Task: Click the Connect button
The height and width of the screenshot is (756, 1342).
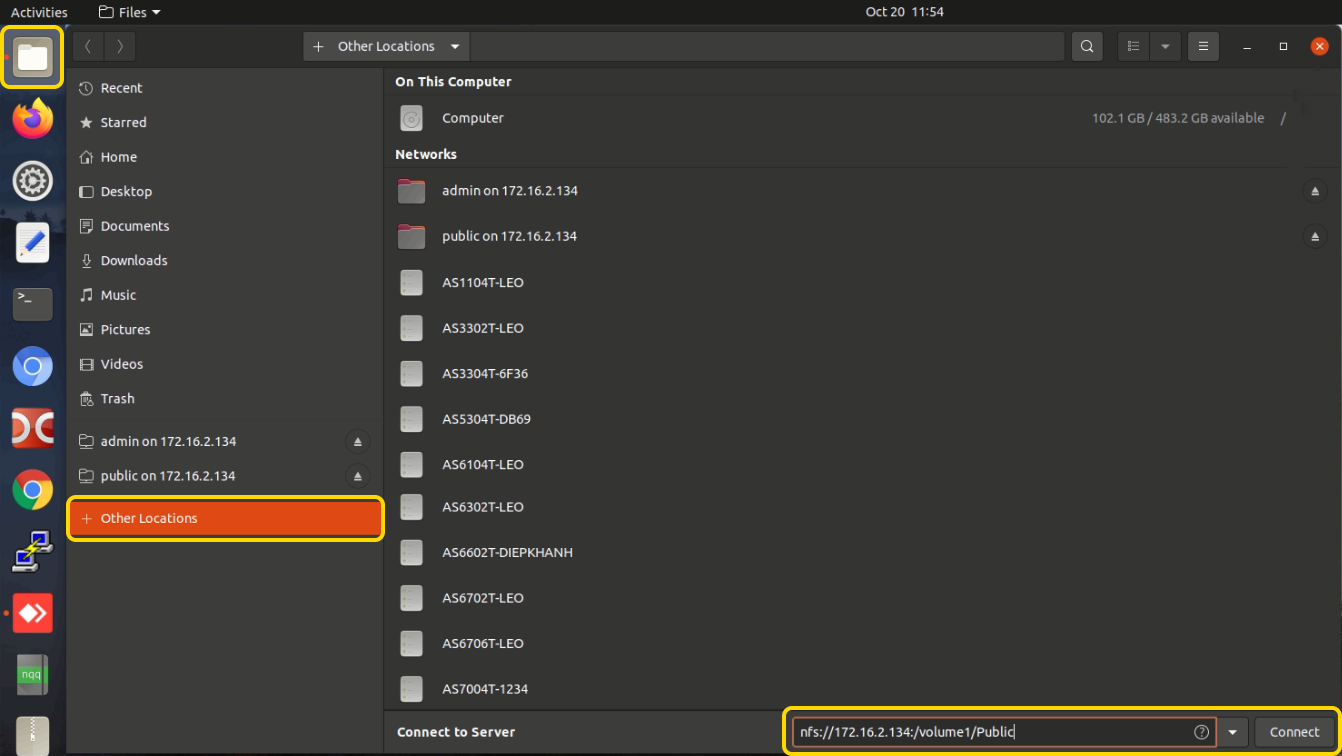Action: point(1294,732)
